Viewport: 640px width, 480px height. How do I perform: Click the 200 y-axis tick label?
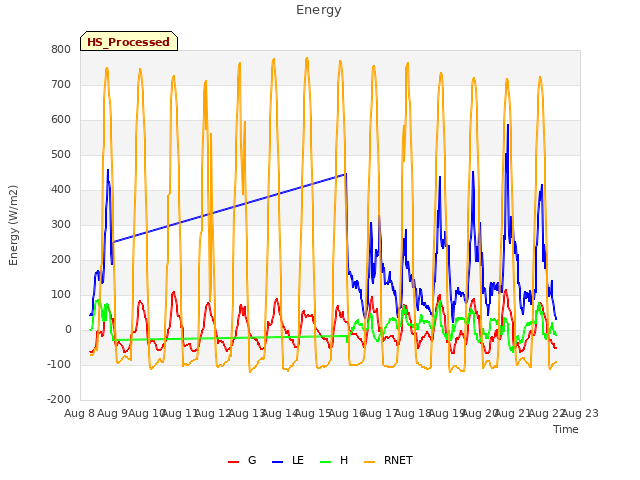pyautogui.click(x=61, y=260)
